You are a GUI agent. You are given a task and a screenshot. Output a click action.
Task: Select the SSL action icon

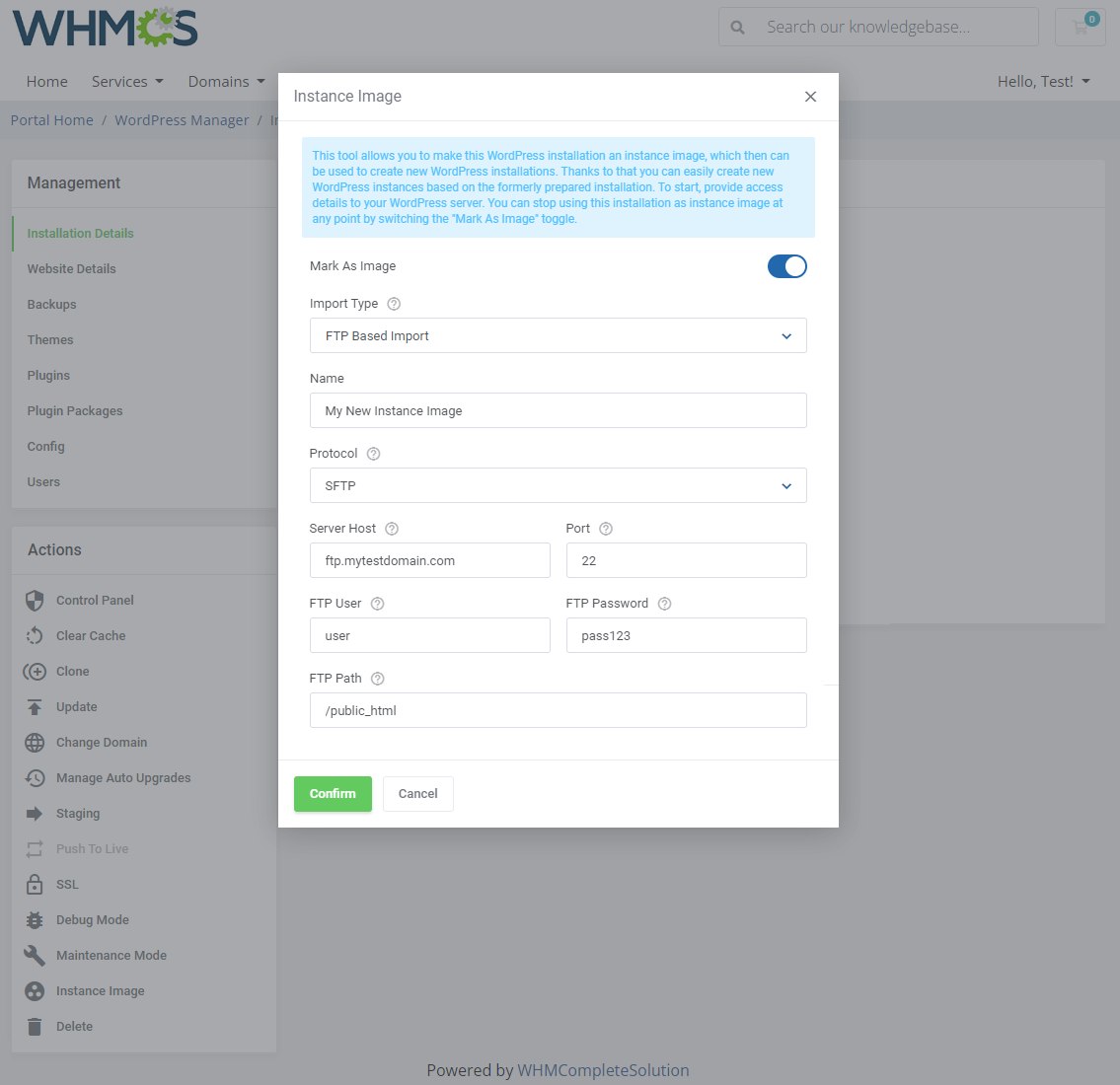point(34,884)
